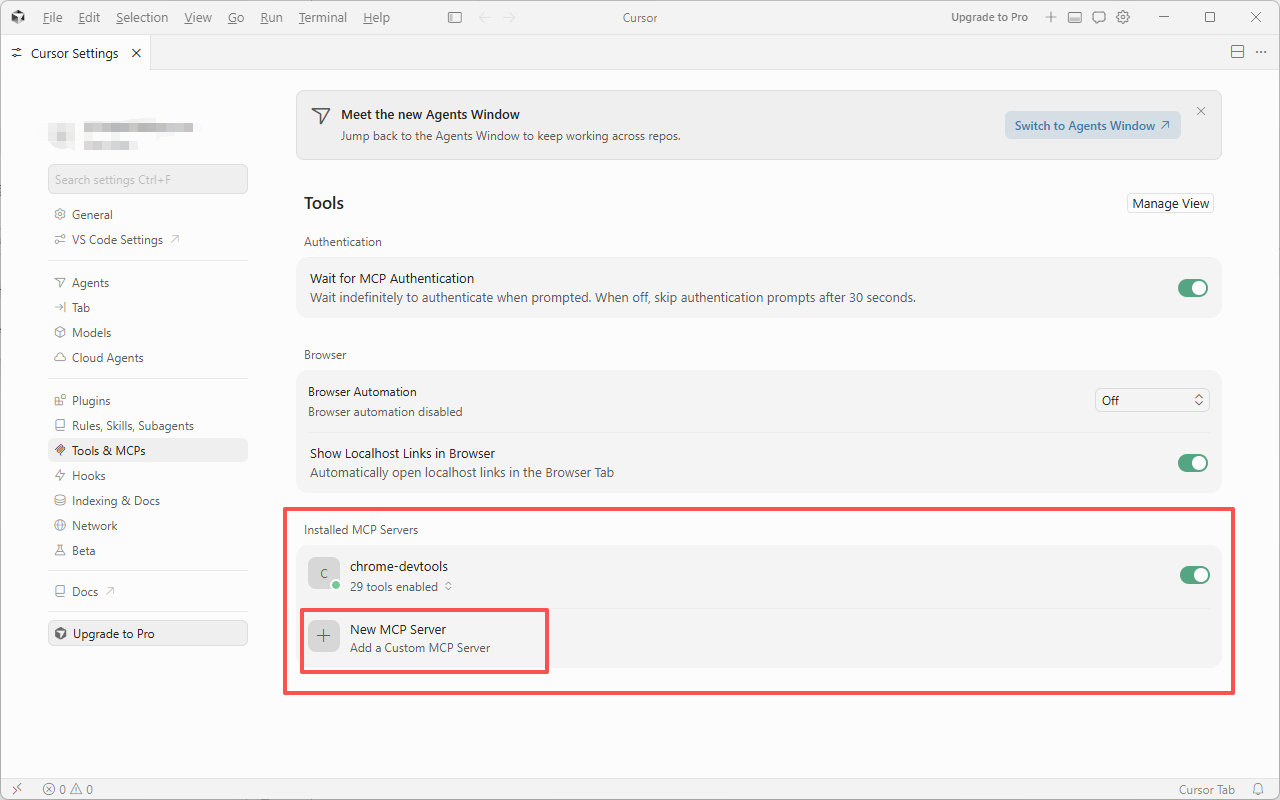
Task: Toggle the bottom panel layout icon
Action: (x=1075, y=17)
